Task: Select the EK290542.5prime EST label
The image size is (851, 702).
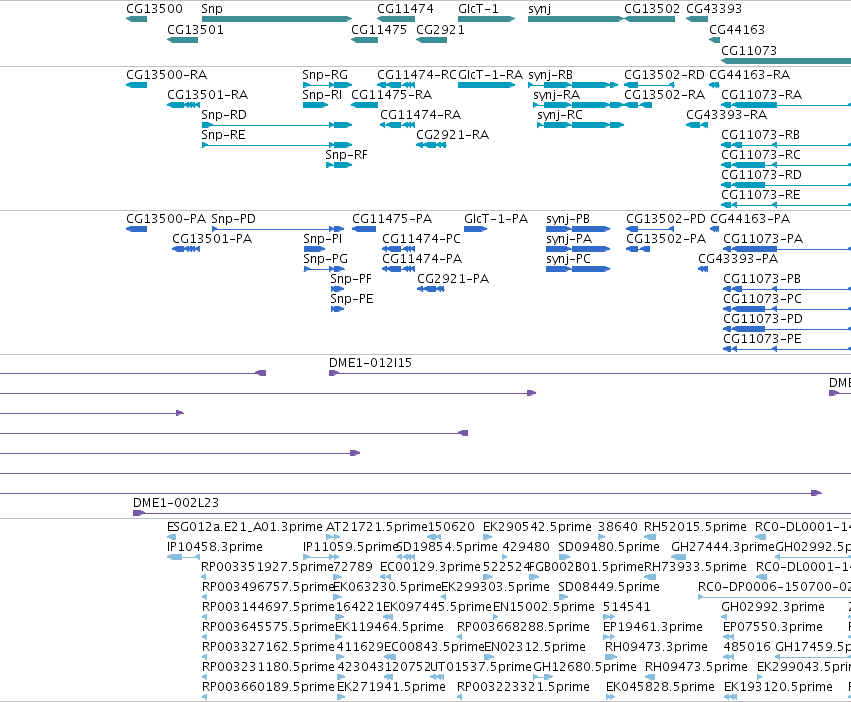Action: click(537, 527)
